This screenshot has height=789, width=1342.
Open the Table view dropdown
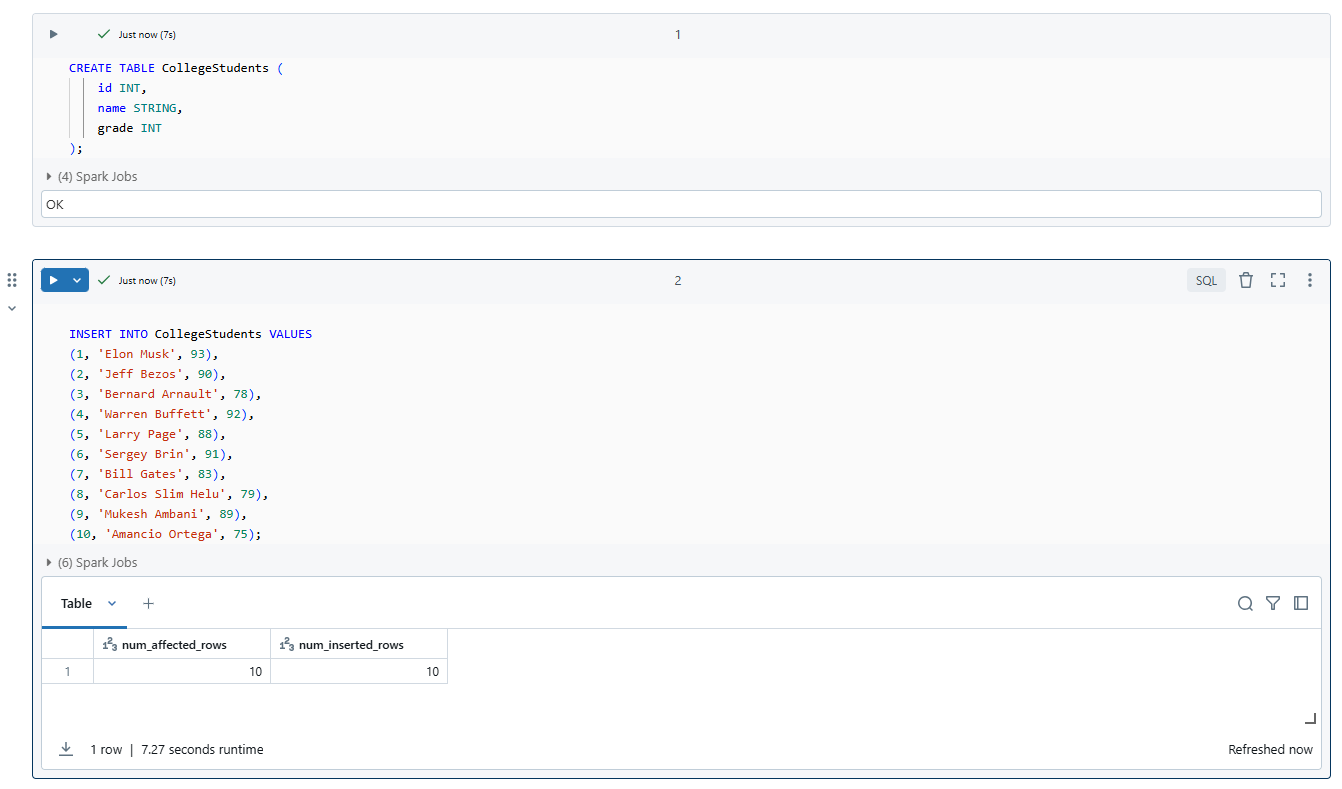[x=111, y=603]
